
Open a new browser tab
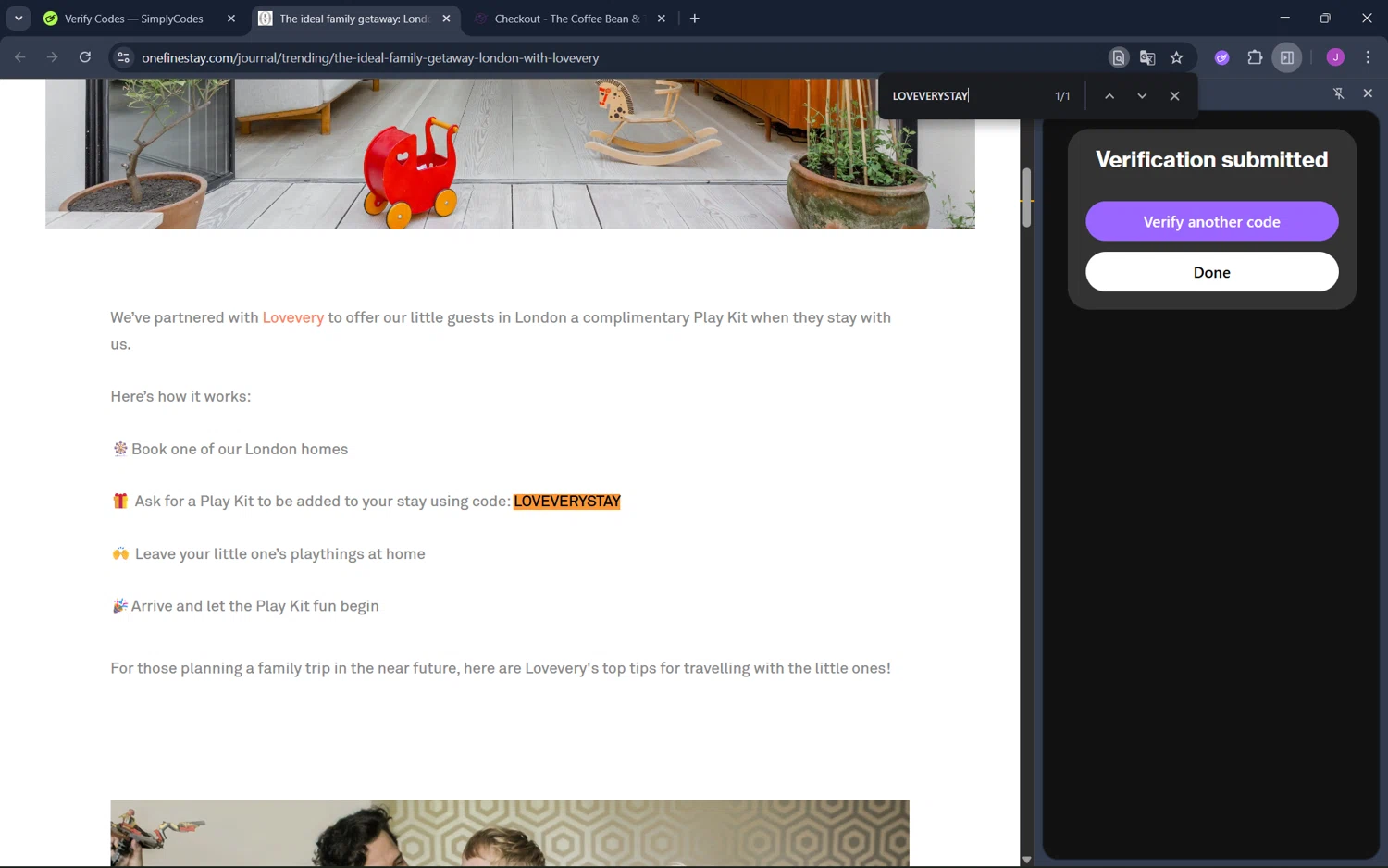[x=695, y=19]
